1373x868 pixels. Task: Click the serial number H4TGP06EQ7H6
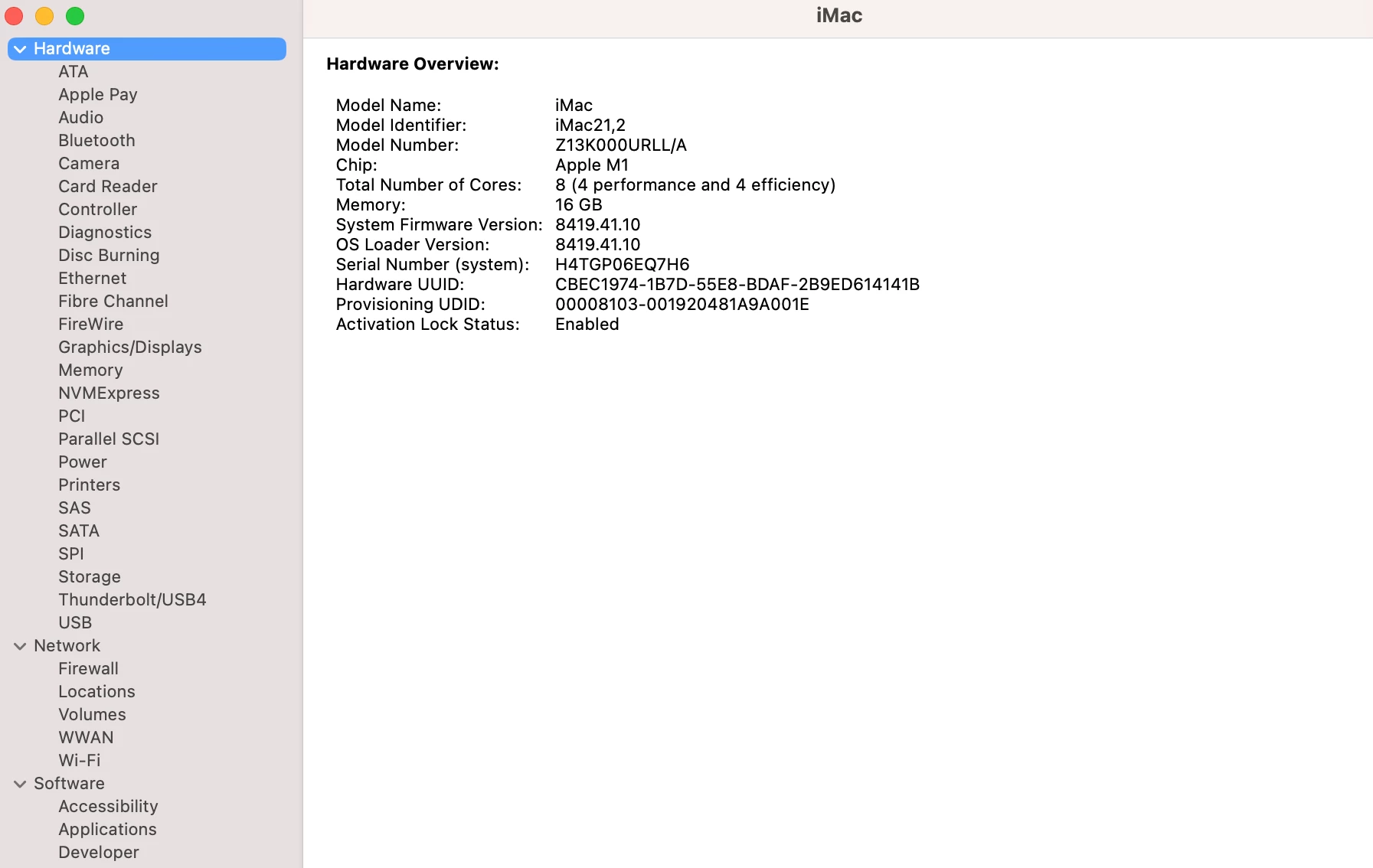pos(623,265)
